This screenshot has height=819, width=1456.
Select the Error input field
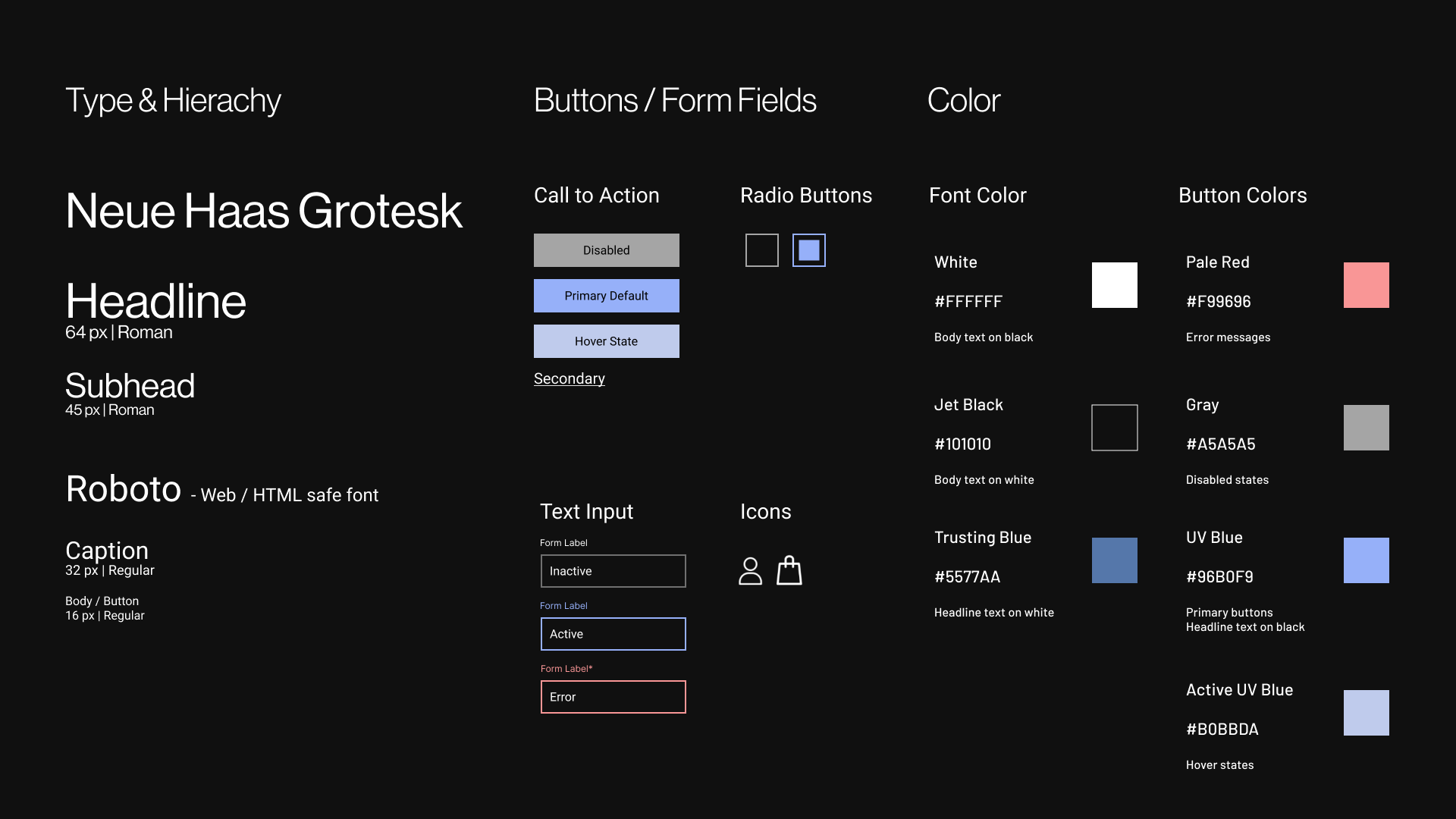tap(613, 697)
